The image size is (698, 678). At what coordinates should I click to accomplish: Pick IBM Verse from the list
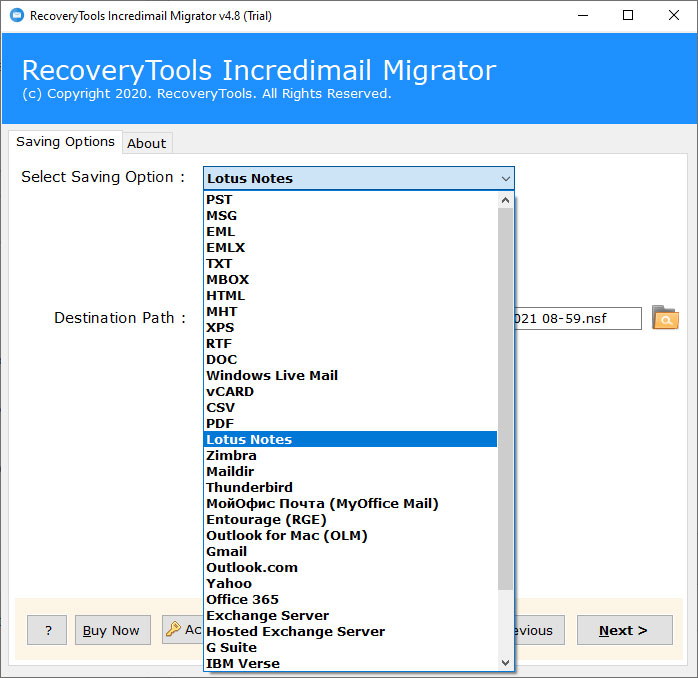pyautogui.click(x=350, y=664)
